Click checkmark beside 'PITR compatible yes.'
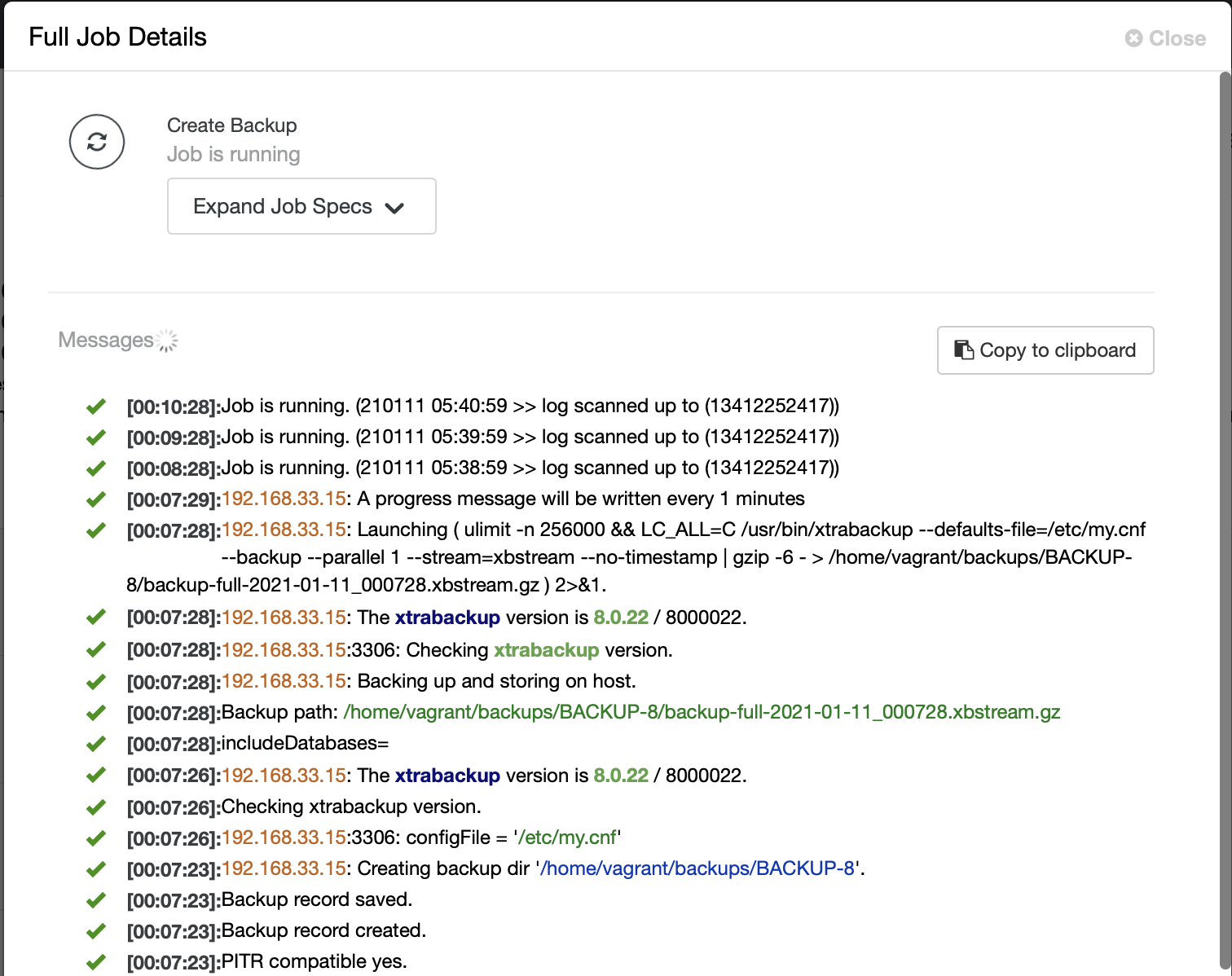Screen dimensions: 1232x976 pyautogui.click(x=96, y=961)
